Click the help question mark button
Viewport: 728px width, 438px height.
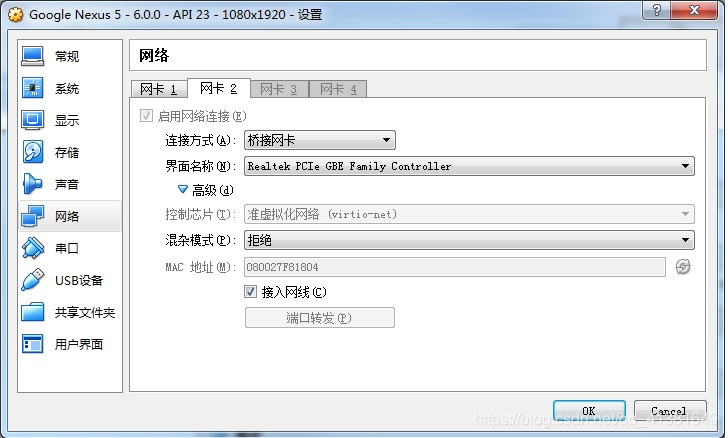[x=656, y=10]
